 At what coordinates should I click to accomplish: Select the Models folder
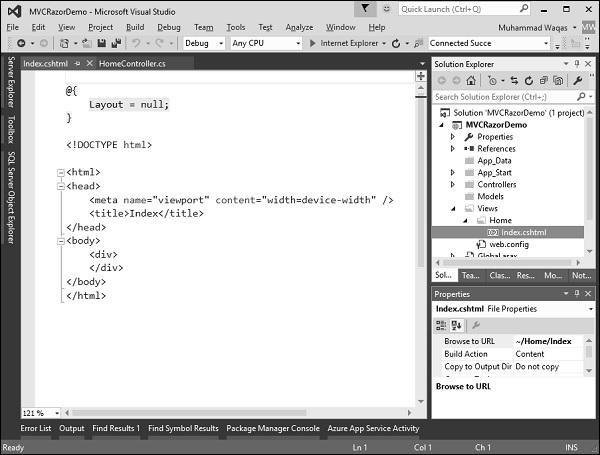pos(490,196)
